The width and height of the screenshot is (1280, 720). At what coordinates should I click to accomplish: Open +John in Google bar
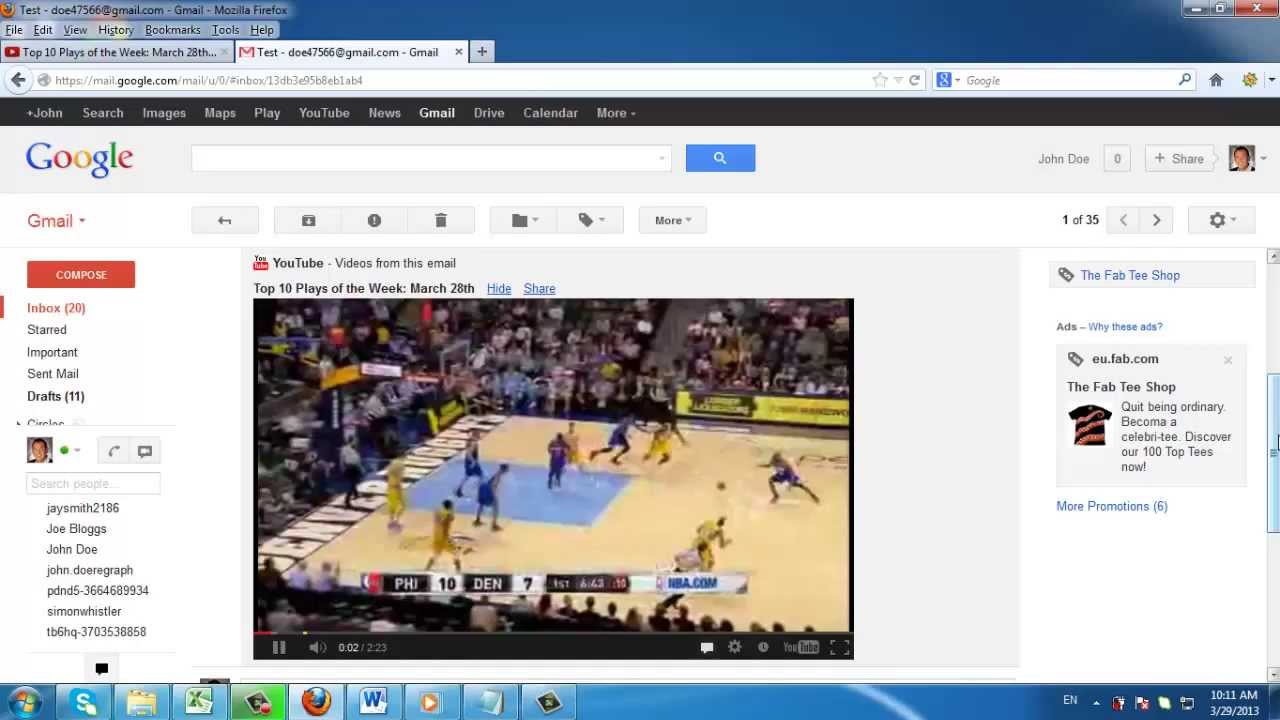[44, 113]
